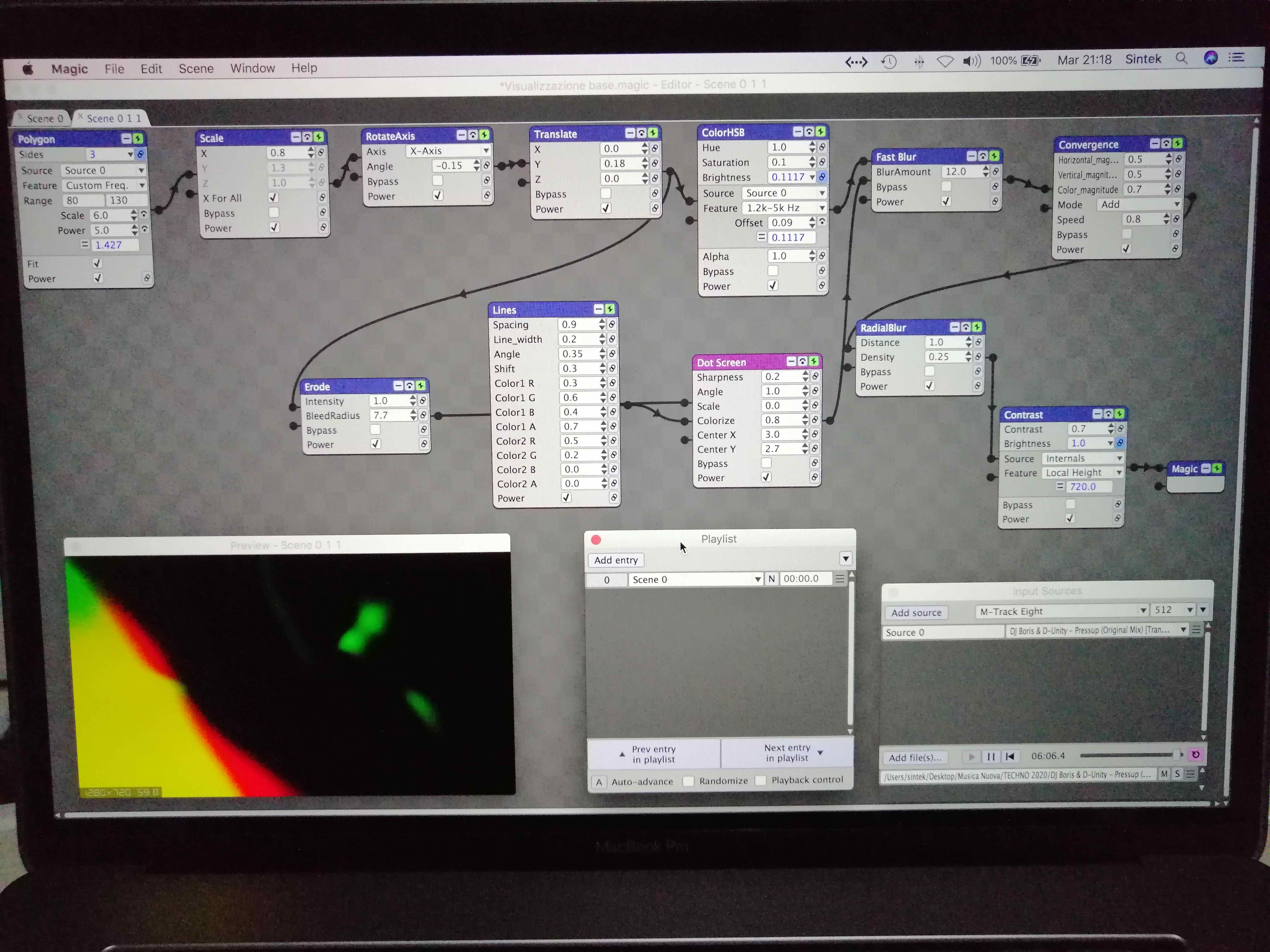
Task: Open the Scene menu
Action: [x=196, y=69]
